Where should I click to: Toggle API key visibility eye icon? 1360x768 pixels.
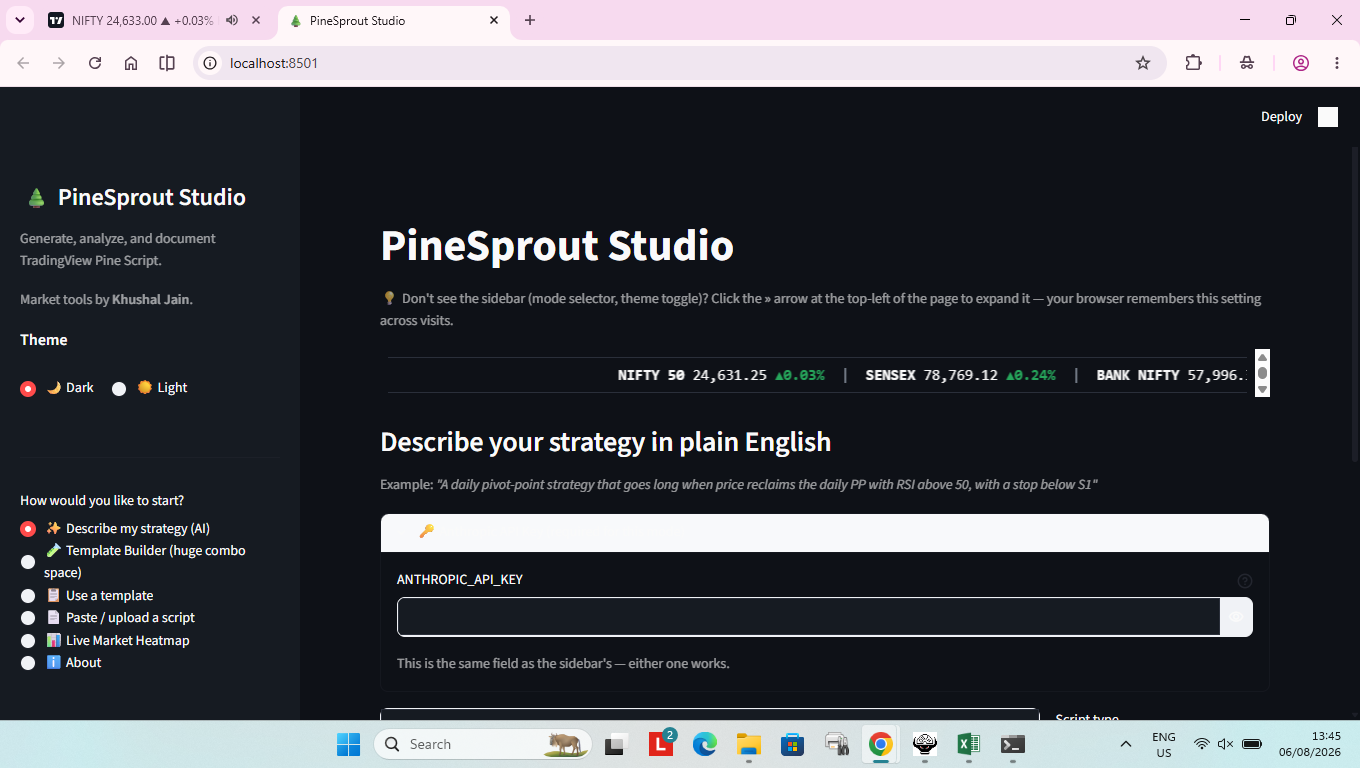(1236, 617)
